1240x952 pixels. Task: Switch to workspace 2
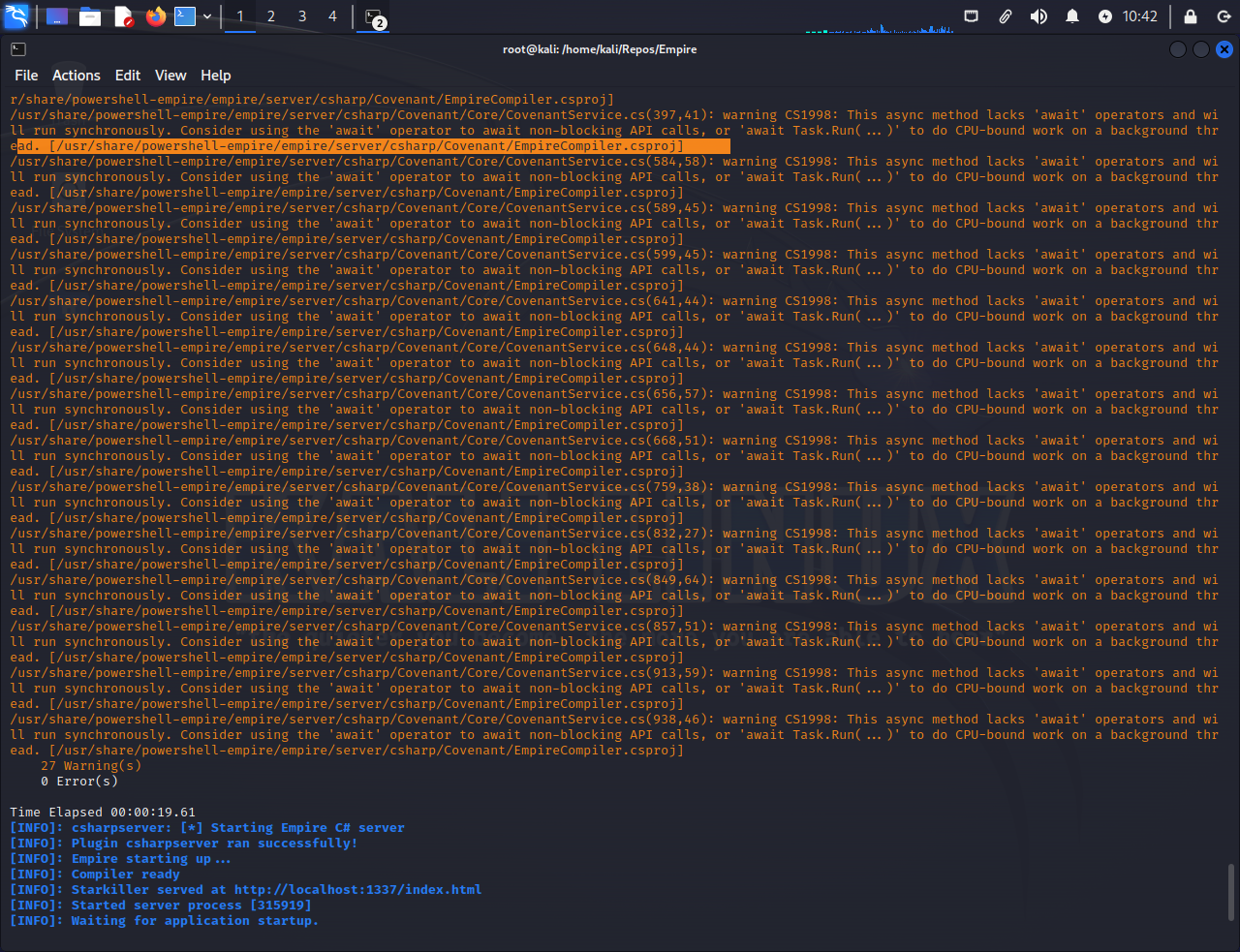click(x=271, y=16)
